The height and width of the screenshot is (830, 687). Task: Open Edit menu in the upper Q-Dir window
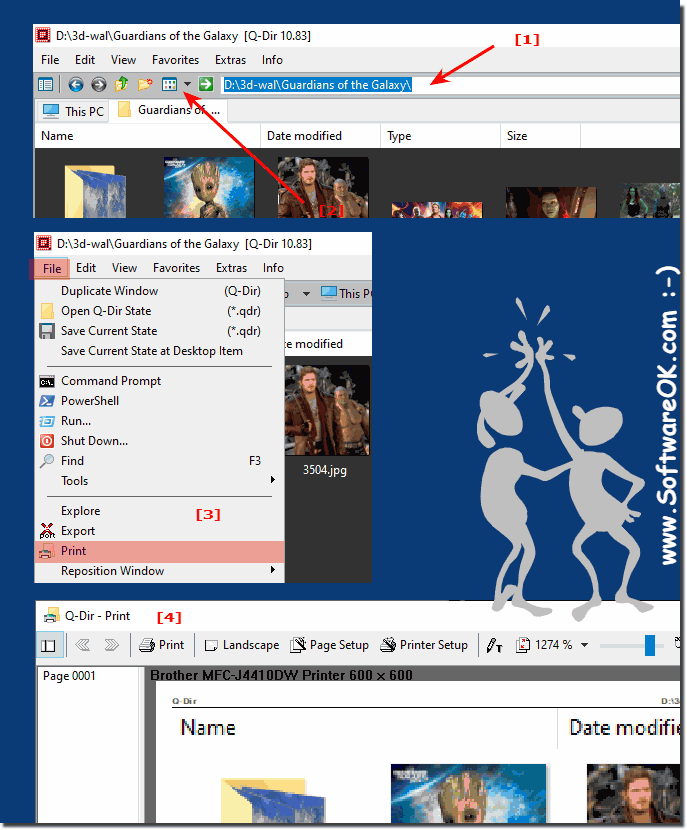(x=85, y=60)
